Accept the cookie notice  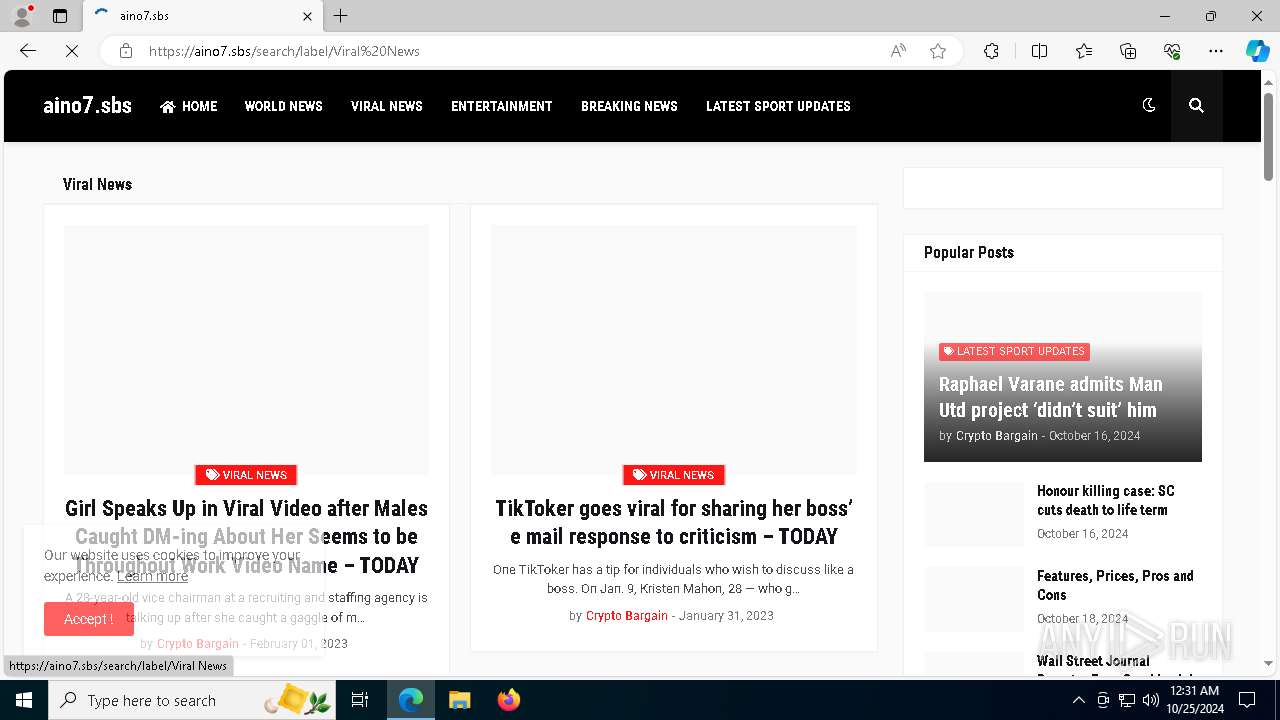tap(88, 619)
